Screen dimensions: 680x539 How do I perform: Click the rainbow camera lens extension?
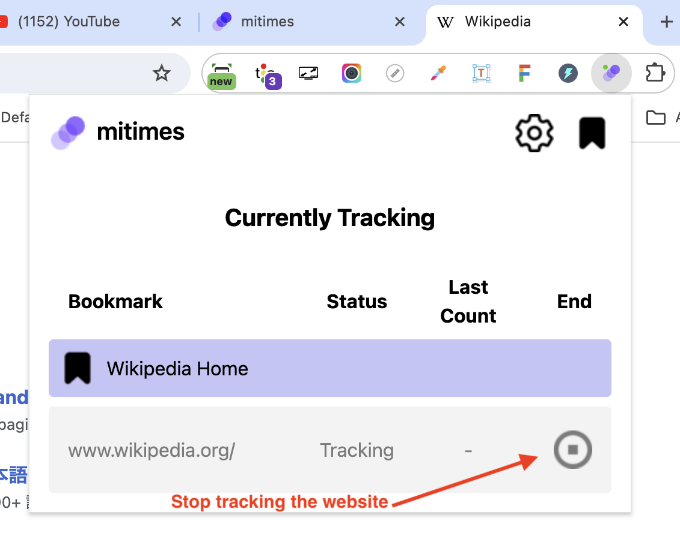click(351, 73)
